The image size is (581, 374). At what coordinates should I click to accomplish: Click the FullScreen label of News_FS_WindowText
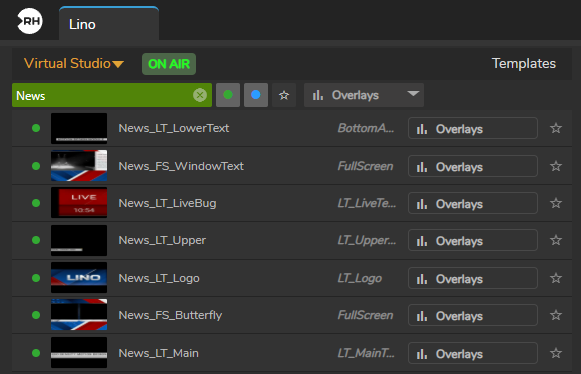(365, 166)
